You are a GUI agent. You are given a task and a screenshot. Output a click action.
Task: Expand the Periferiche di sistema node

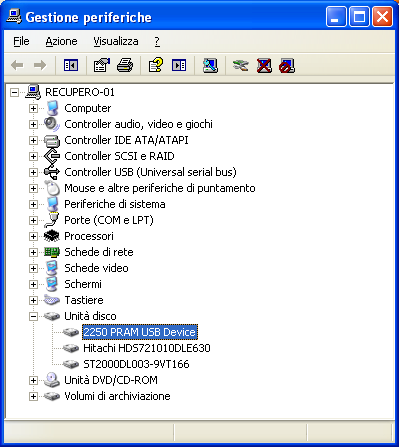[33, 204]
